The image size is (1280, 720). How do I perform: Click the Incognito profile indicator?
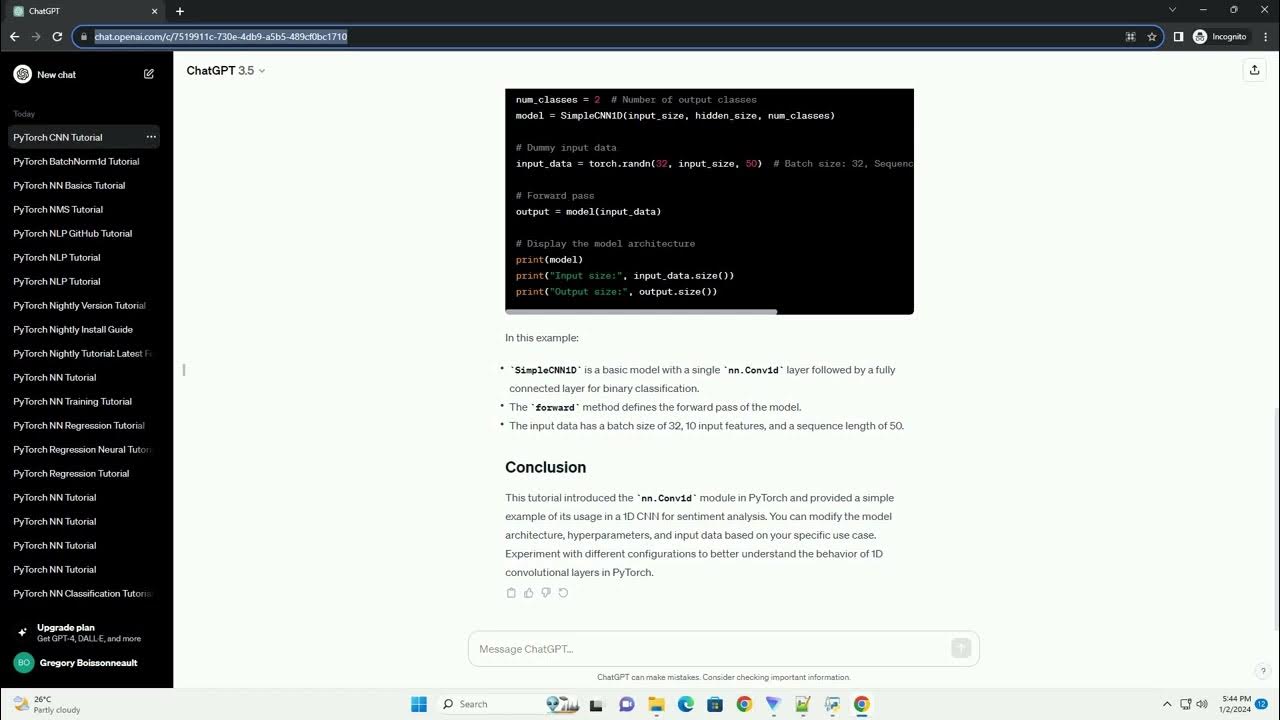1220,36
